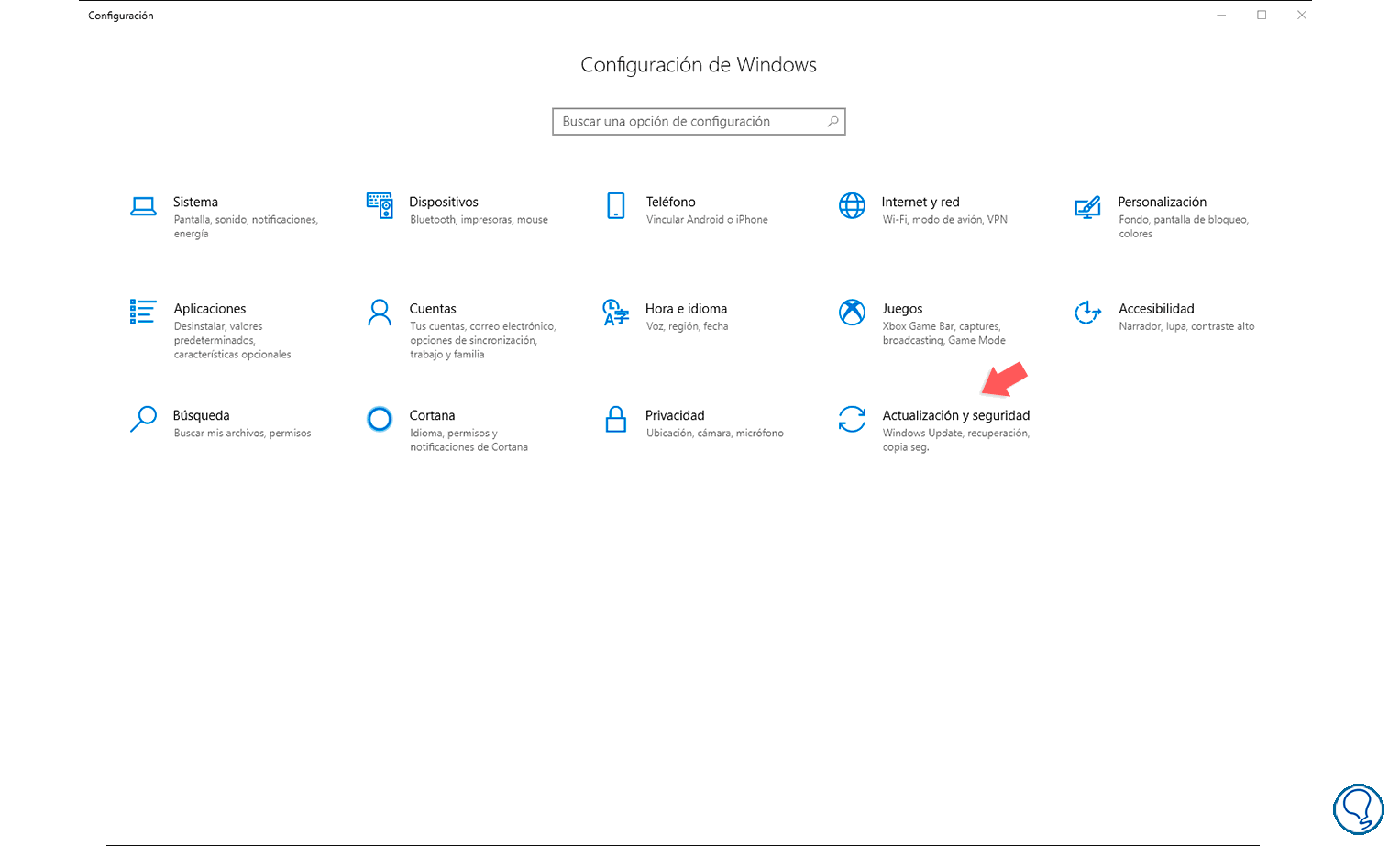1400x846 pixels.
Task: Open the Juegos Xbox icon
Action: pyautogui.click(x=852, y=313)
